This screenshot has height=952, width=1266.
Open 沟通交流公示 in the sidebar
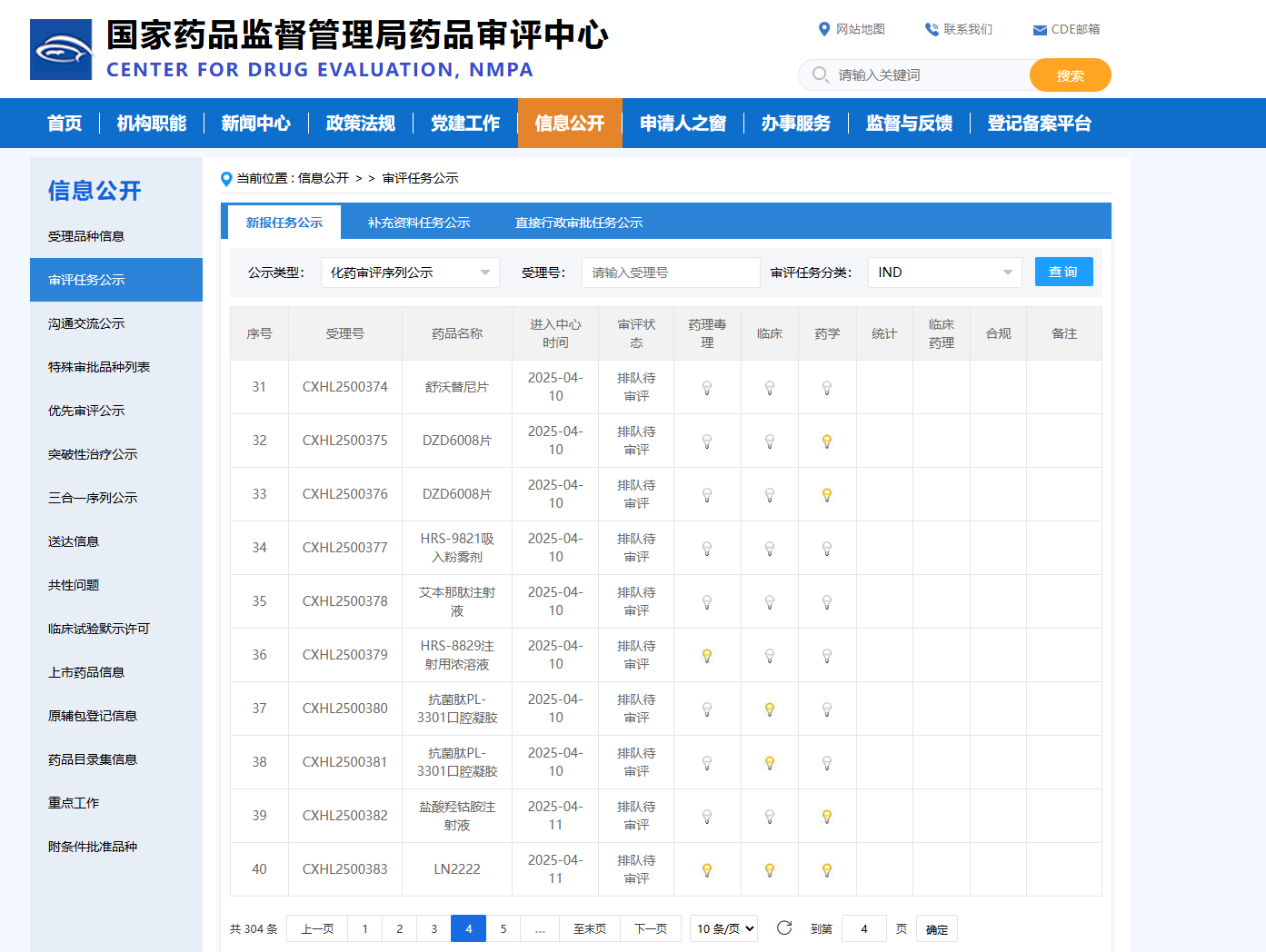86,323
